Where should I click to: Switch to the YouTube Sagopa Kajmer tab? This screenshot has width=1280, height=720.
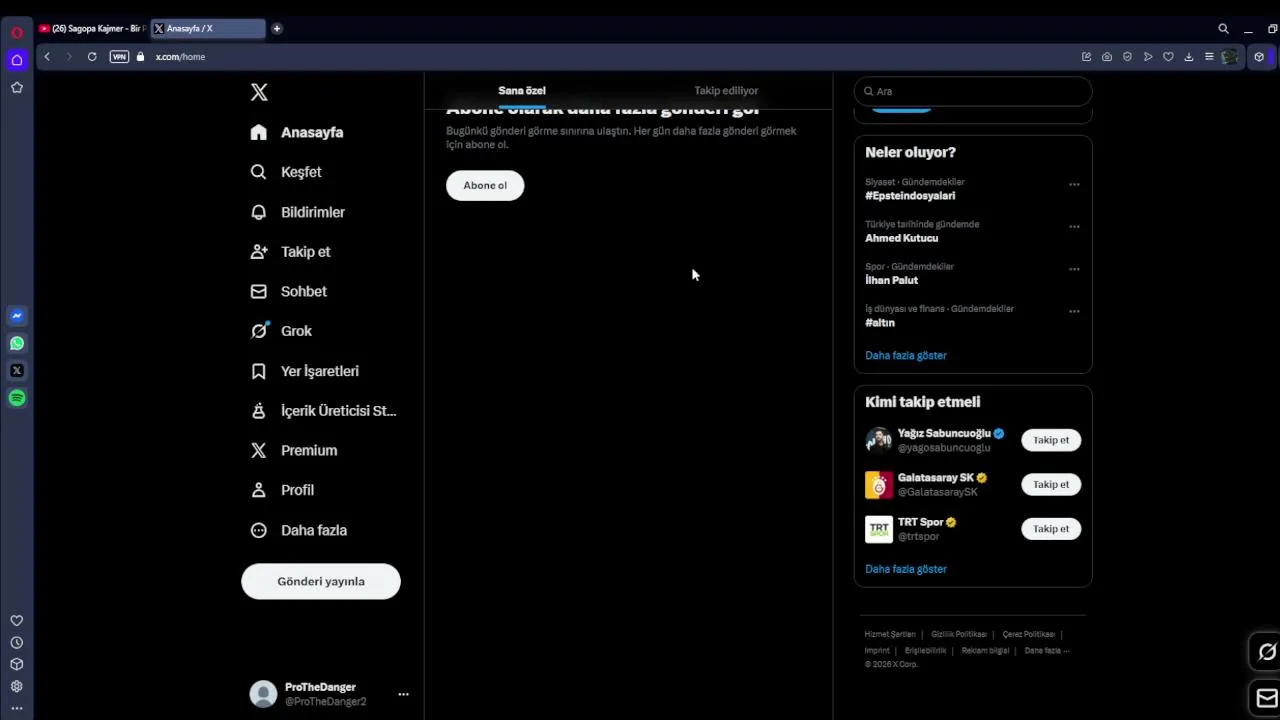(92, 29)
